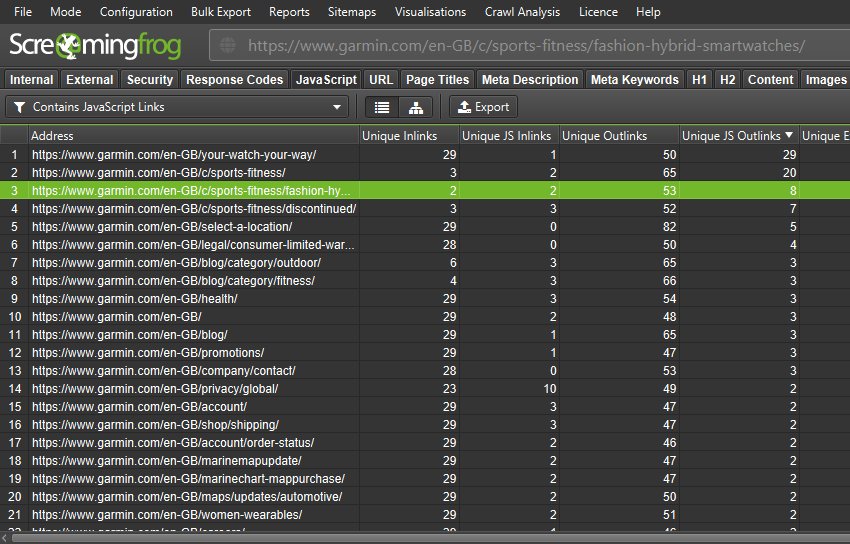Click the funnel filter icon
850x544 pixels.
pyautogui.click(x=19, y=107)
